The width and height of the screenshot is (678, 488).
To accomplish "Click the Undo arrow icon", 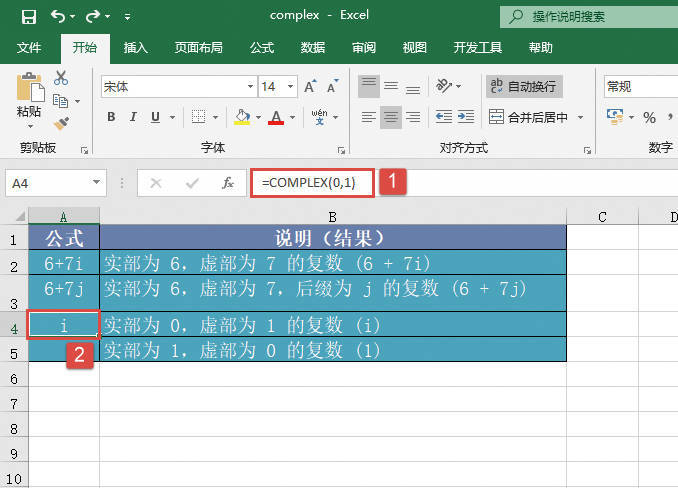I will pyautogui.click(x=58, y=16).
